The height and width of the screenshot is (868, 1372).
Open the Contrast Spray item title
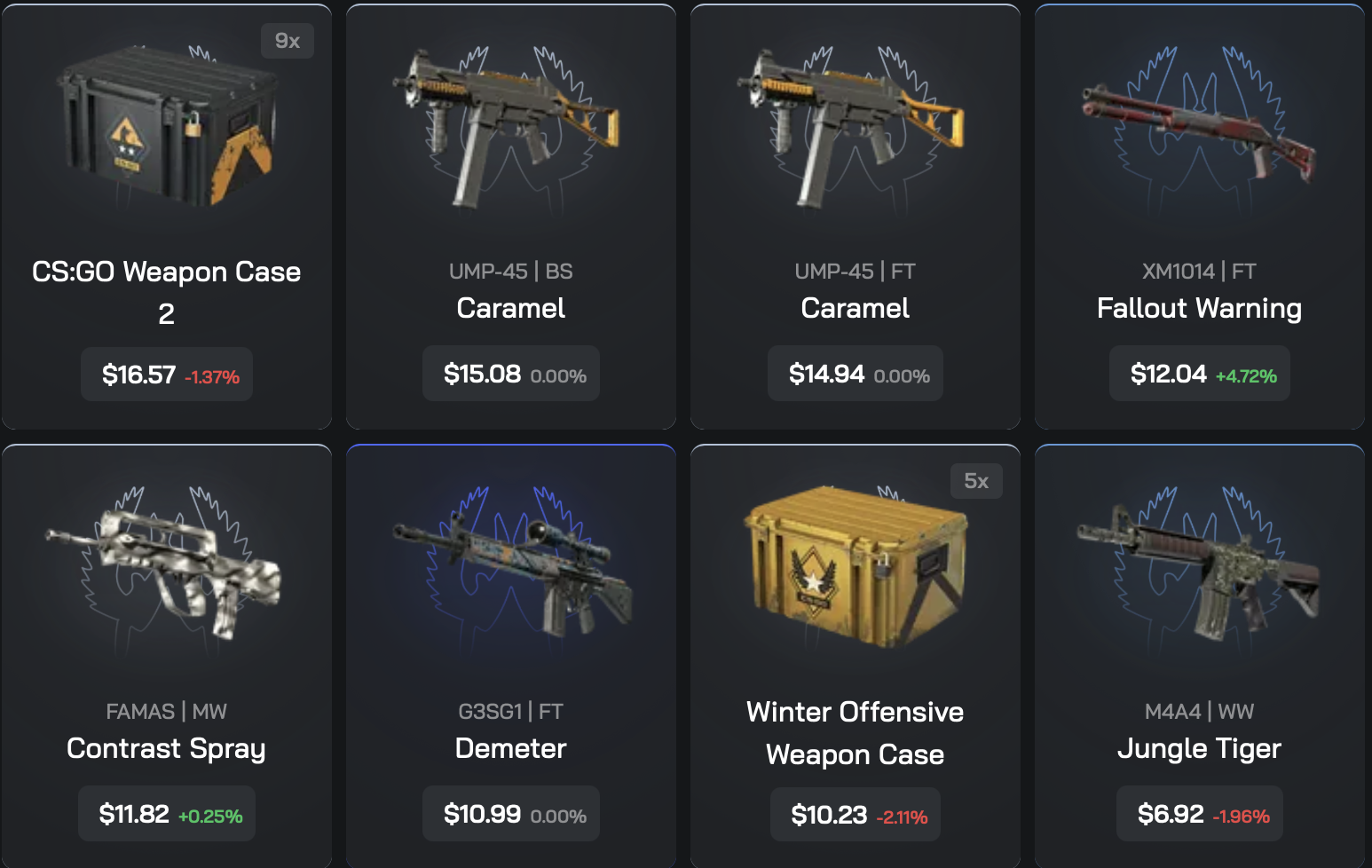click(167, 748)
